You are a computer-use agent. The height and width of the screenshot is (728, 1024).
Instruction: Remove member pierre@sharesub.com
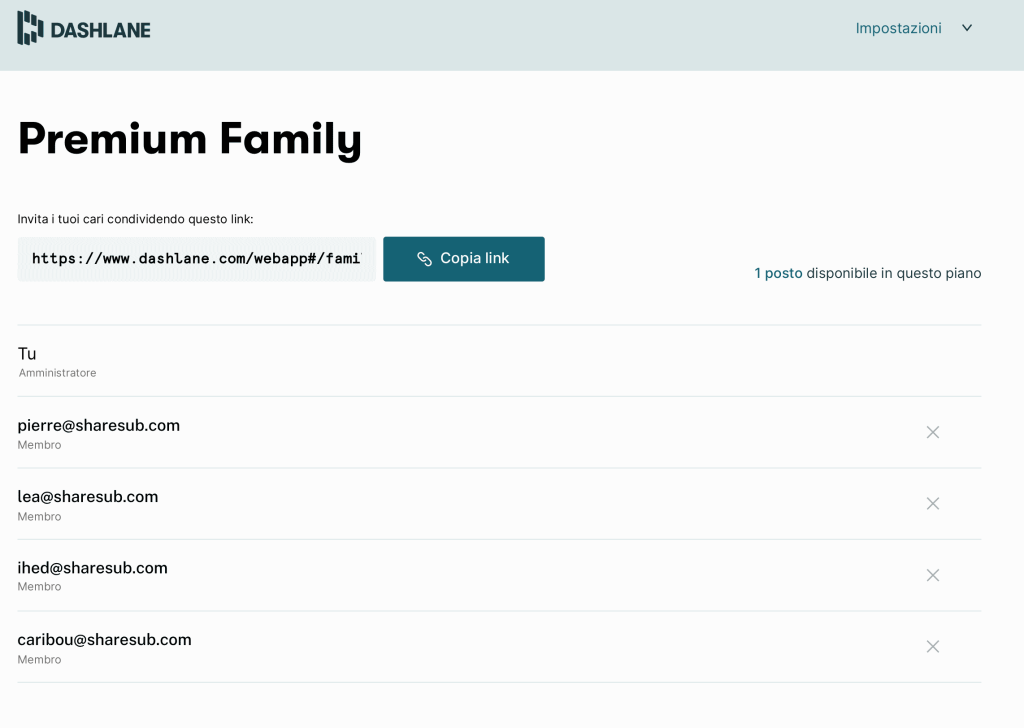[x=933, y=432]
